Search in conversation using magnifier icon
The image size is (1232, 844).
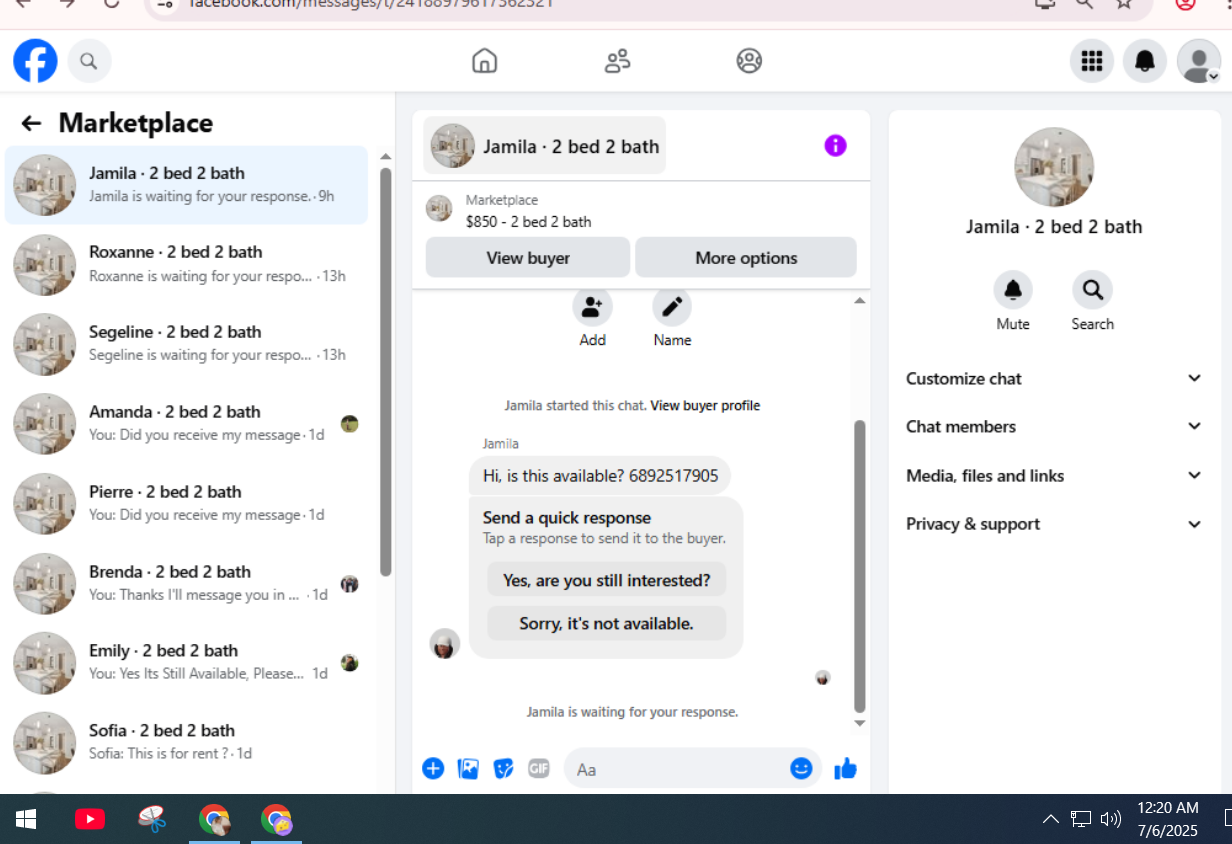point(1092,290)
